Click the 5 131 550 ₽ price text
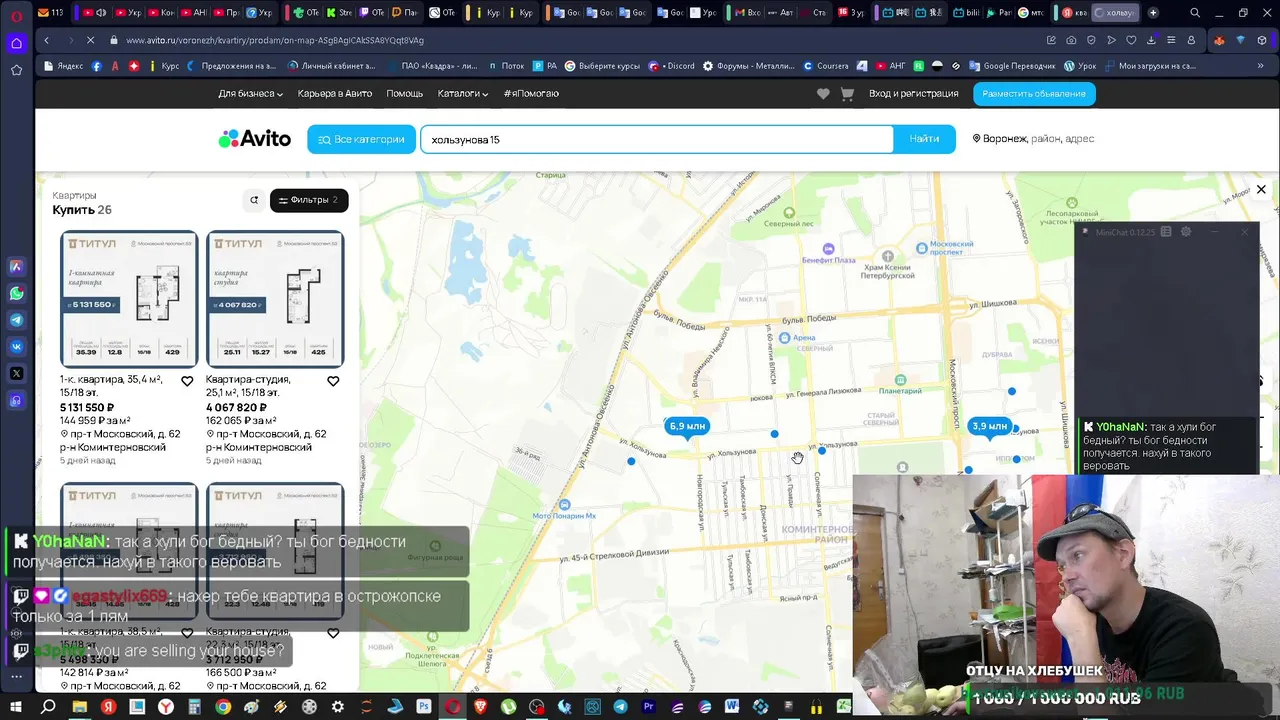Image resolution: width=1280 pixels, height=720 pixels. coord(87,408)
